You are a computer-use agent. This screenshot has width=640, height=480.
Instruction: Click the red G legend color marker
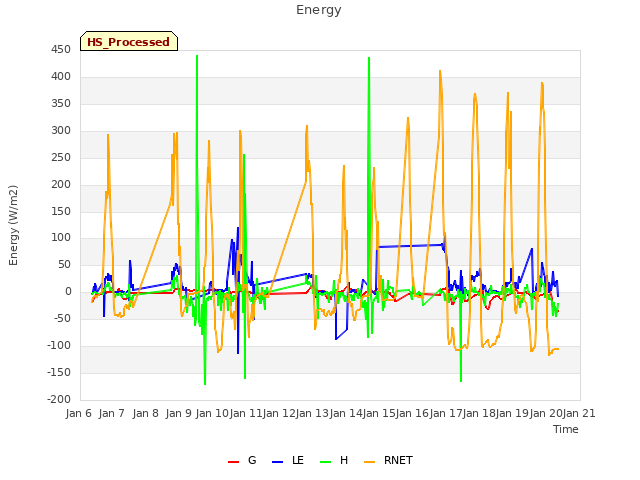(233, 462)
